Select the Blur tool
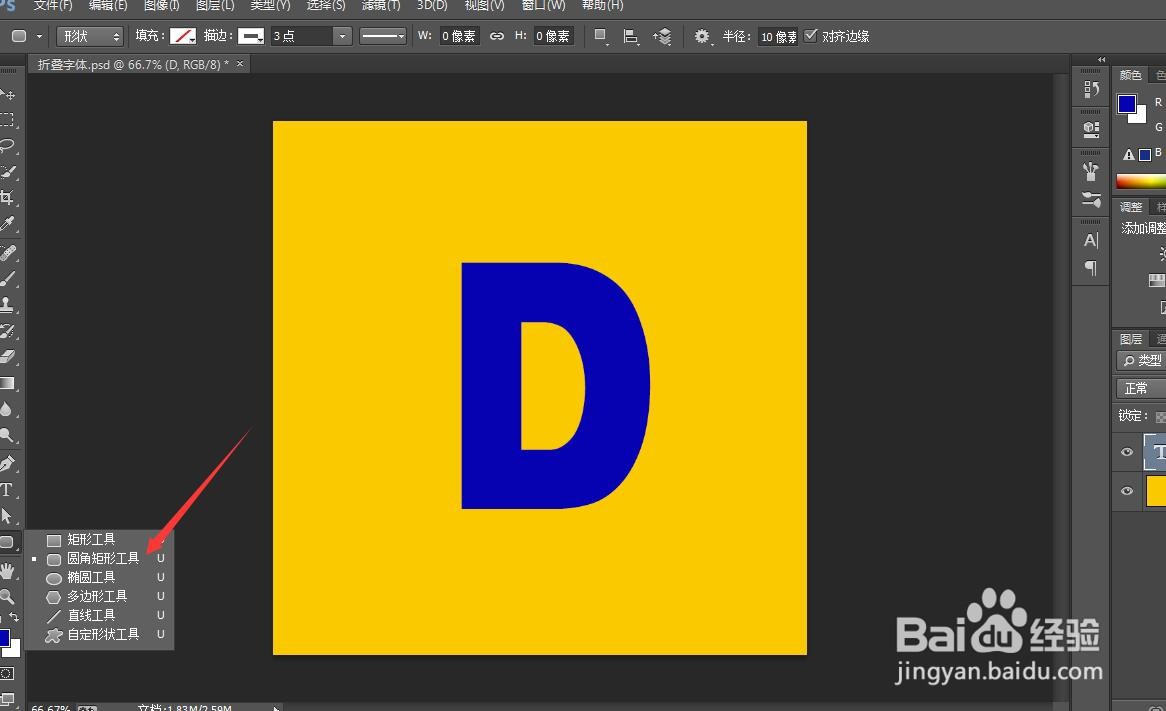 click(x=7, y=410)
